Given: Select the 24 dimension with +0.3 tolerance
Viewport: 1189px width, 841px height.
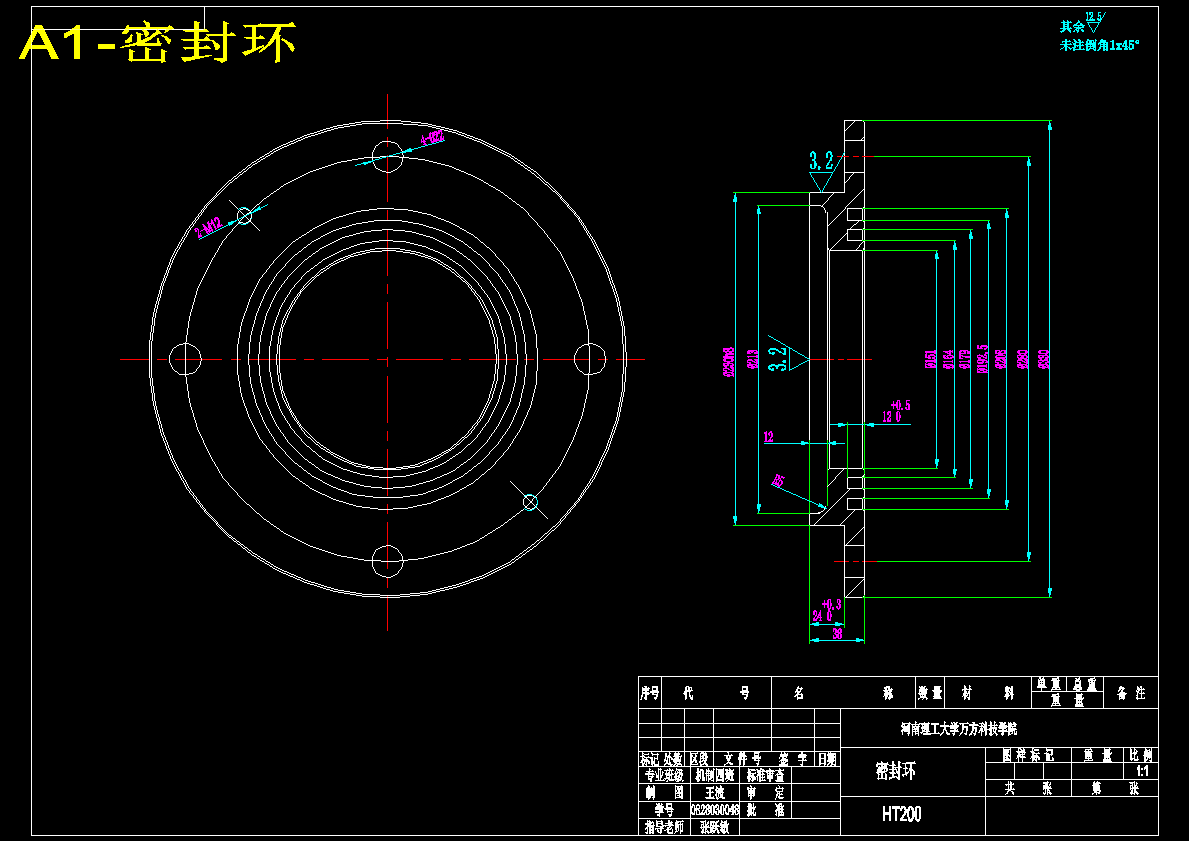Looking at the screenshot, I should [x=827, y=610].
